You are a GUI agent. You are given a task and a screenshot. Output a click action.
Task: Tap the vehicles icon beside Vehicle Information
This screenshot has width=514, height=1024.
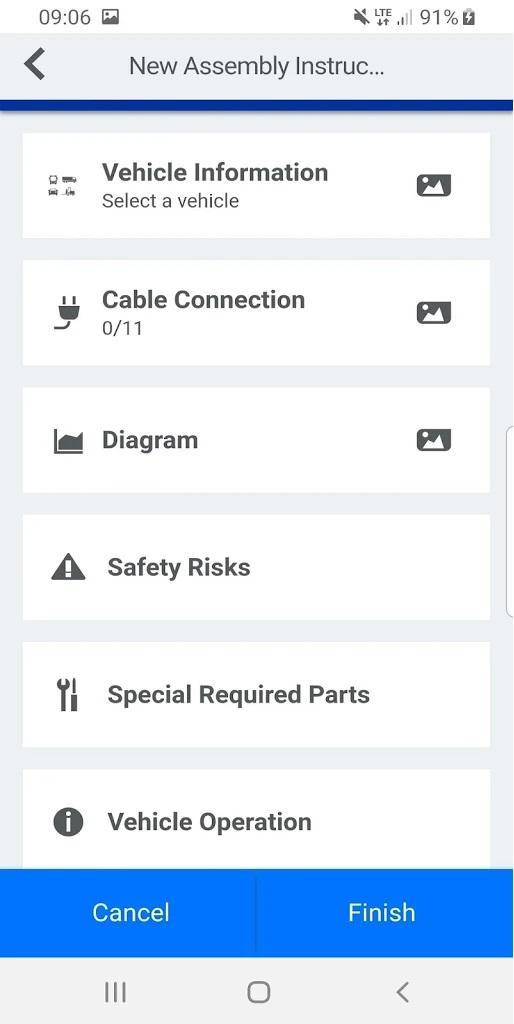[x=62, y=185]
